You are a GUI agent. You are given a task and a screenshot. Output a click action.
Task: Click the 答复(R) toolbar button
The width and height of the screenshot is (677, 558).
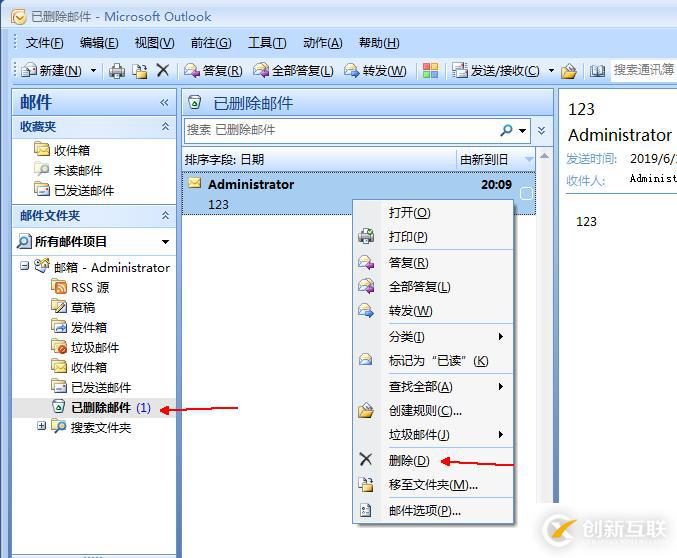[x=213, y=70]
